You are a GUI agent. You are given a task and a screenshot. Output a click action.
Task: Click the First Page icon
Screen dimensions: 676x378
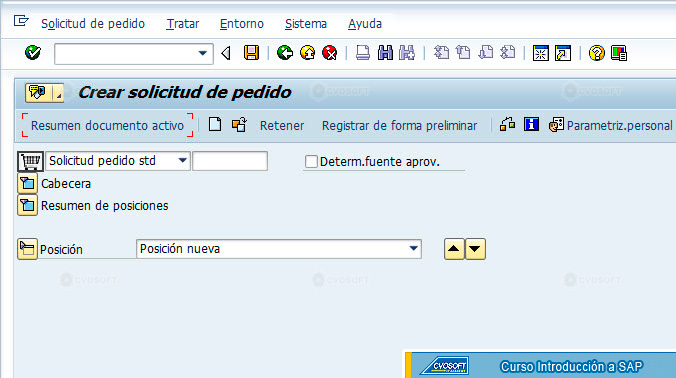coord(441,53)
